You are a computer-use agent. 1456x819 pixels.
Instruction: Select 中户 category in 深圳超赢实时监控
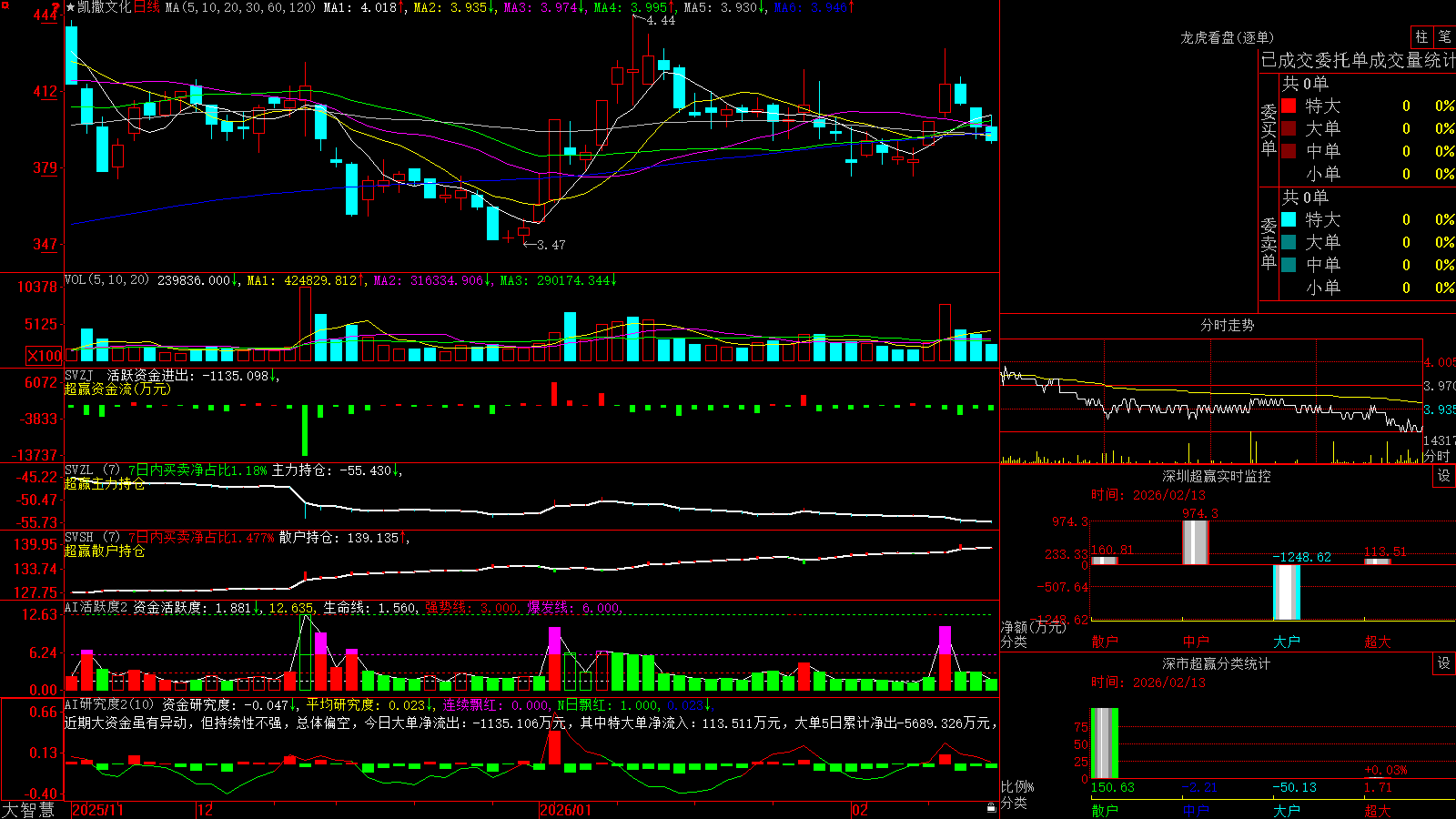click(1196, 642)
